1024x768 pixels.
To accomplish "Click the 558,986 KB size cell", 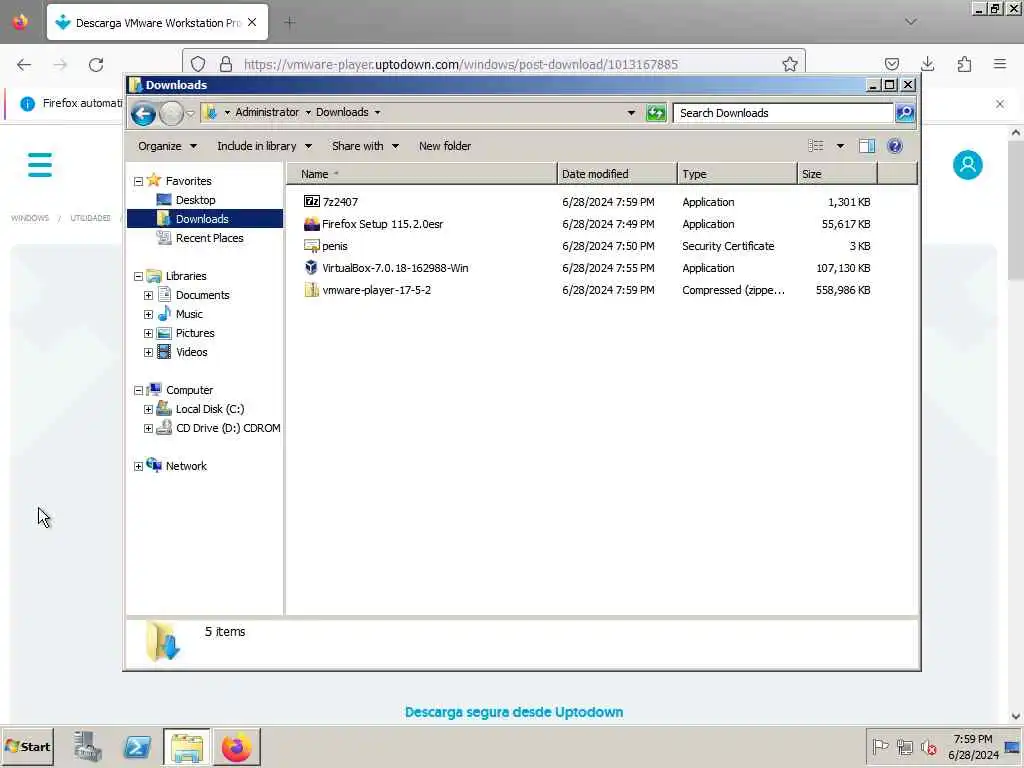I will (x=842, y=290).
